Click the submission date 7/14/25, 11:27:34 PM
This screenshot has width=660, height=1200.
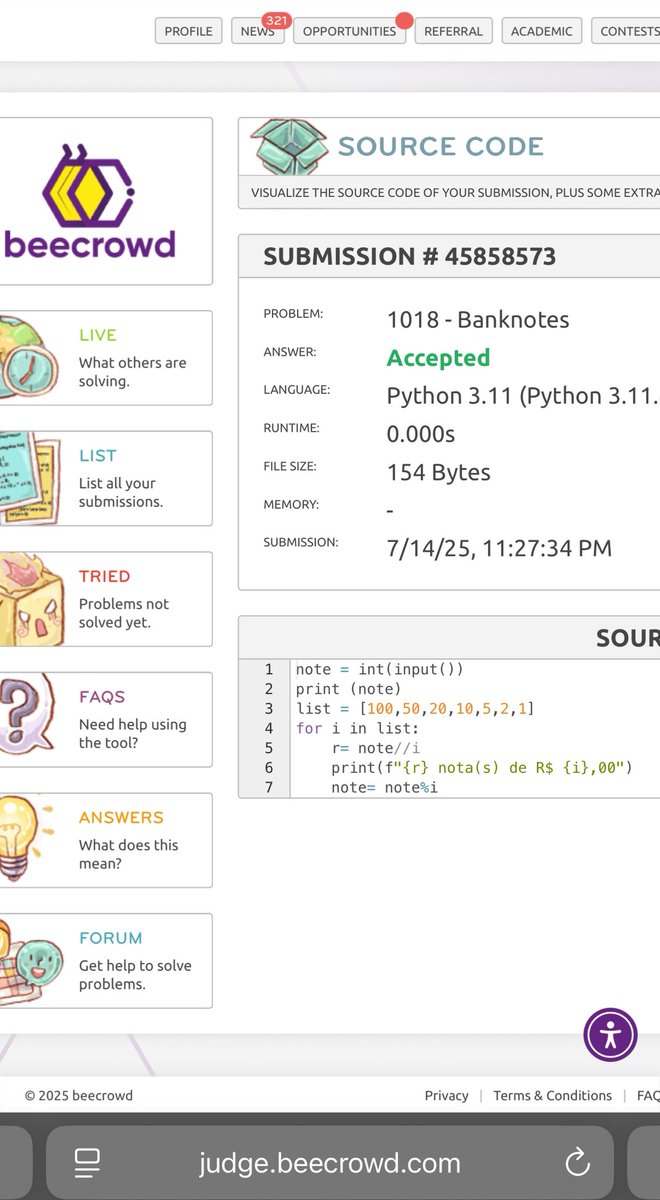click(499, 548)
